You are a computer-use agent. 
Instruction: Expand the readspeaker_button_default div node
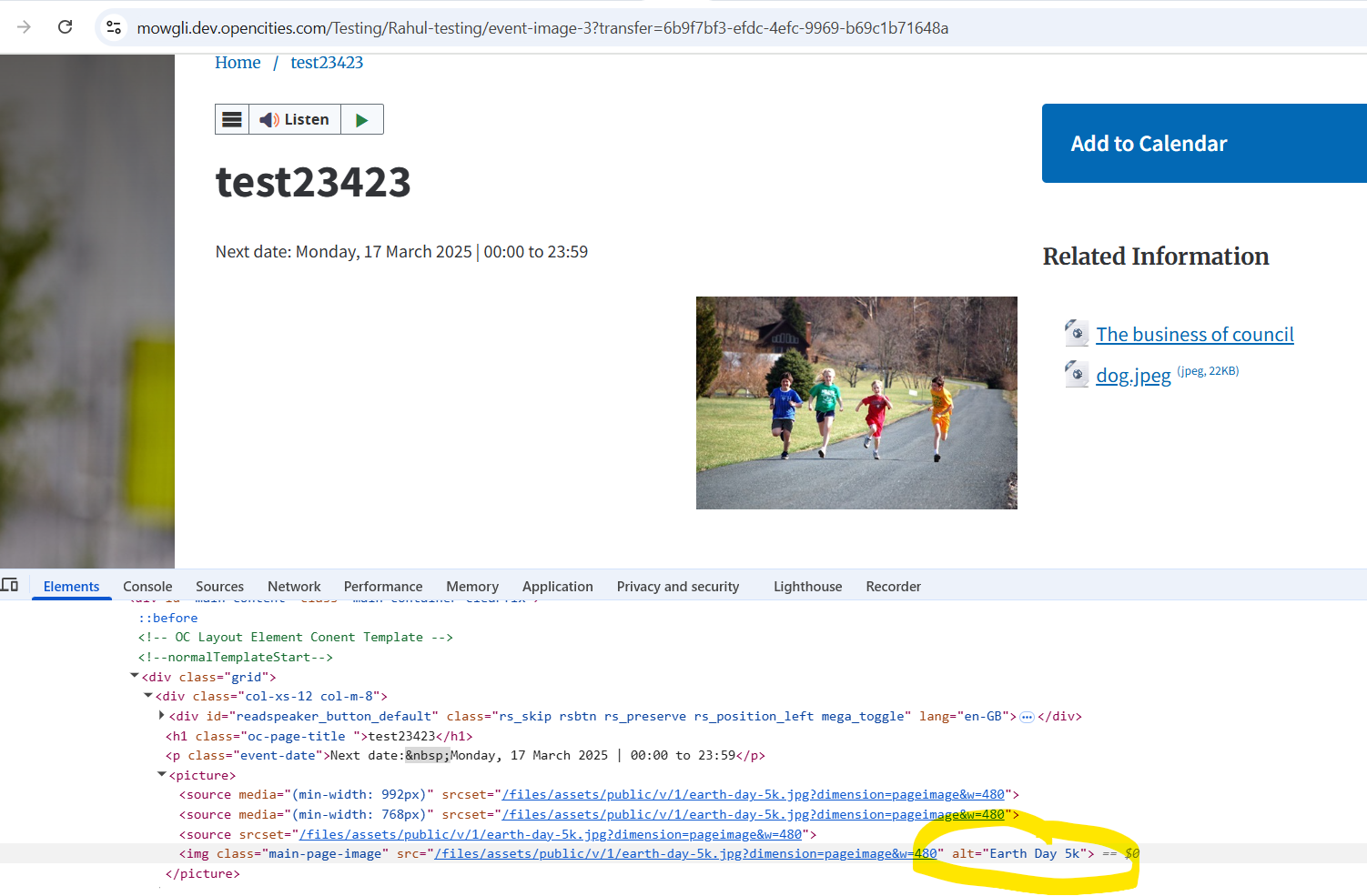pos(162,716)
